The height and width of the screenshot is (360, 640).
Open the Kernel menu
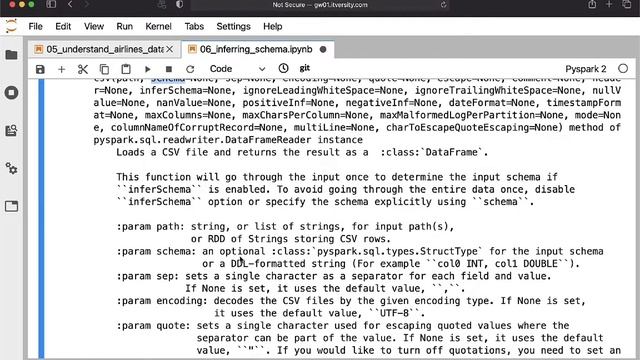(x=158, y=27)
